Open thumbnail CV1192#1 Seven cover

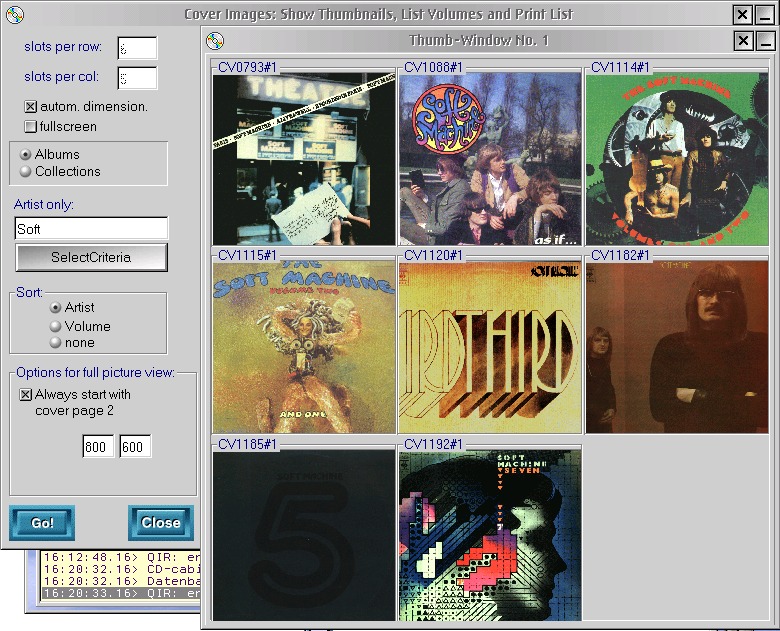point(490,535)
